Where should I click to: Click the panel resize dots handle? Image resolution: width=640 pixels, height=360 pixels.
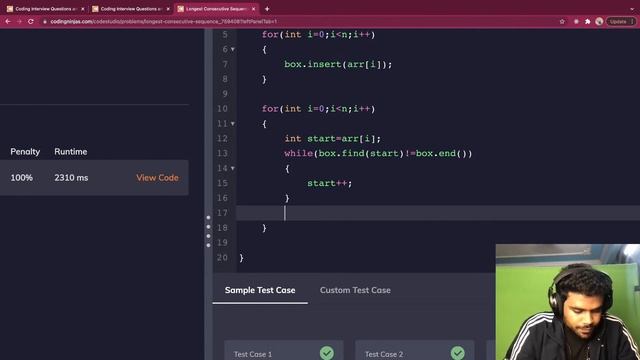(x=208, y=231)
